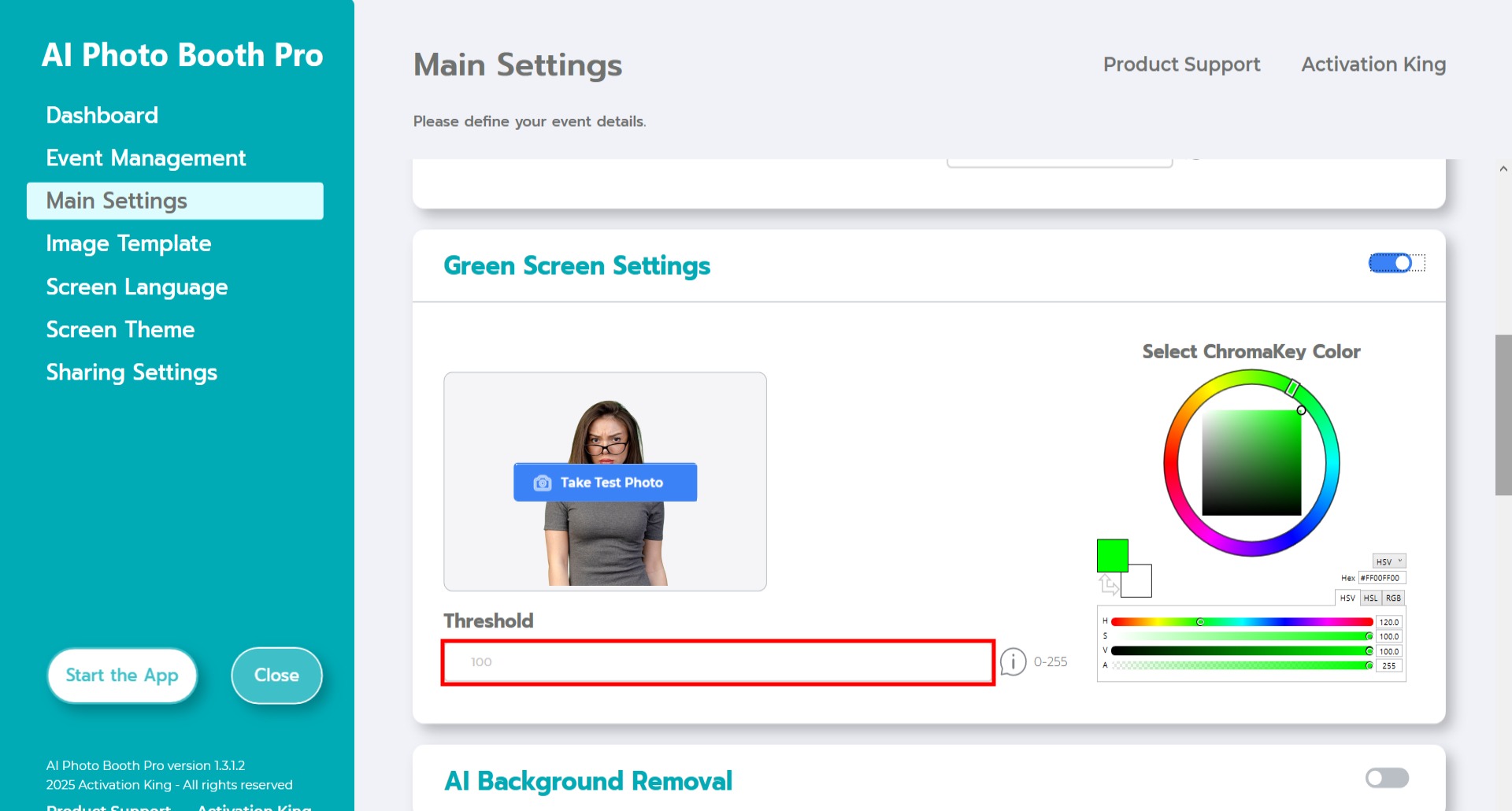Click the info icon beside Threshold field
Viewport: 1512px width, 811px height.
pos(1013,661)
